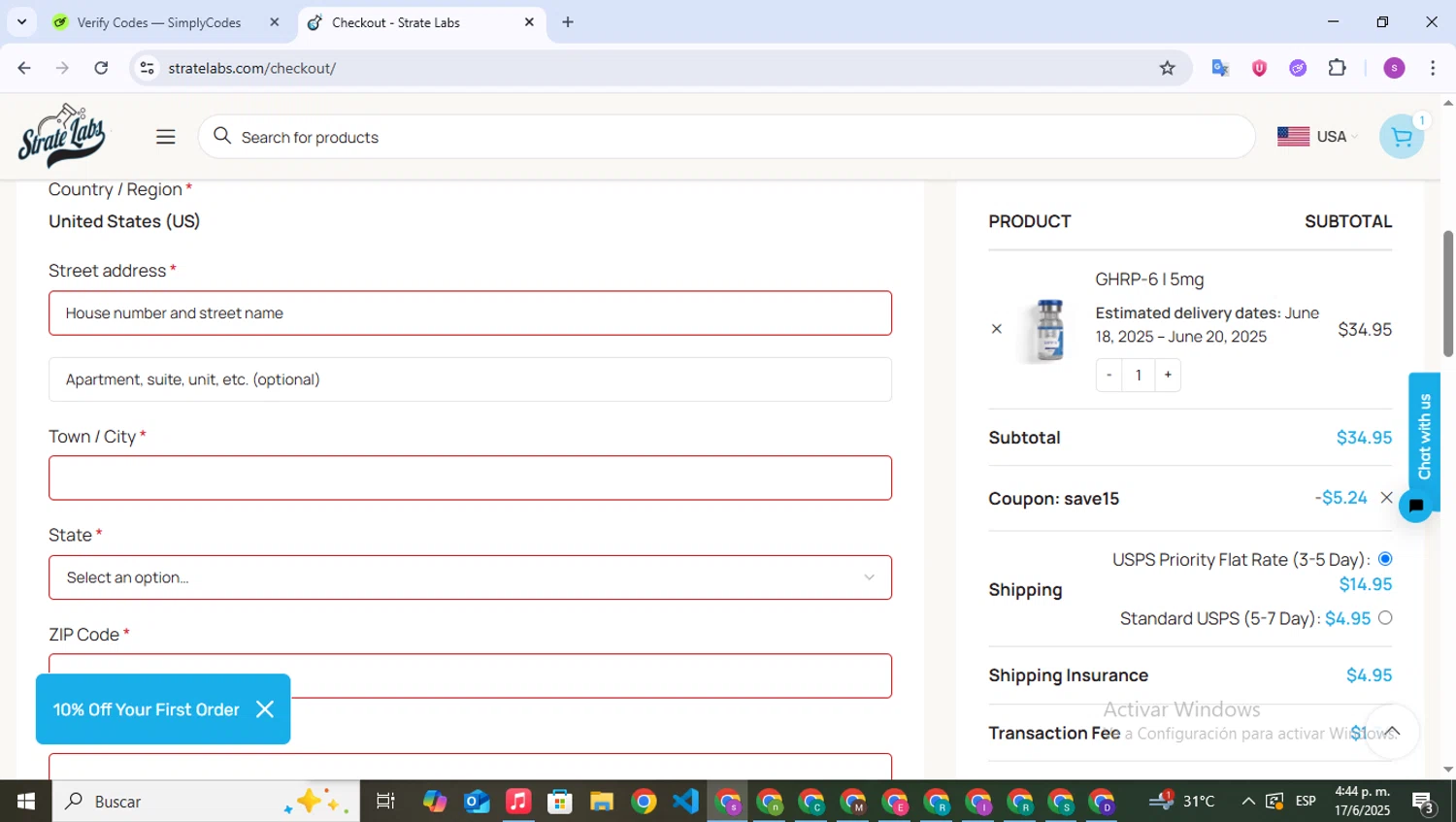The height and width of the screenshot is (822, 1456).
Task: Open the music app on taskbar
Action: (518, 802)
